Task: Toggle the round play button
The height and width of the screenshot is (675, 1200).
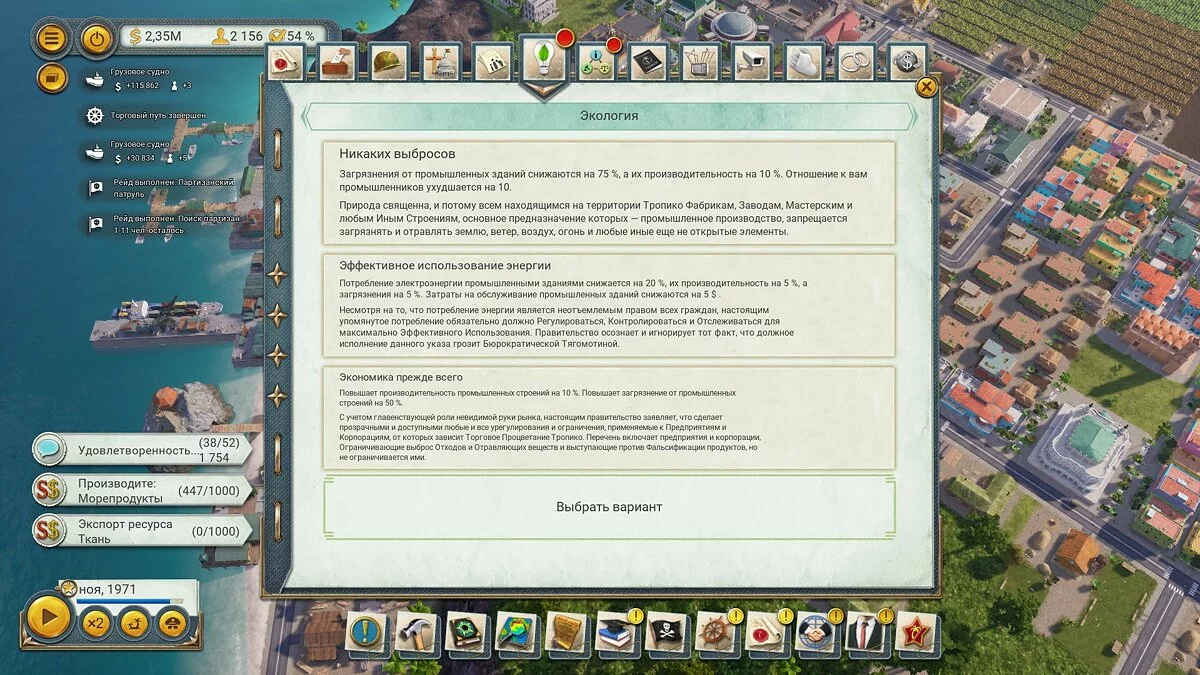Action: tap(48, 617)
